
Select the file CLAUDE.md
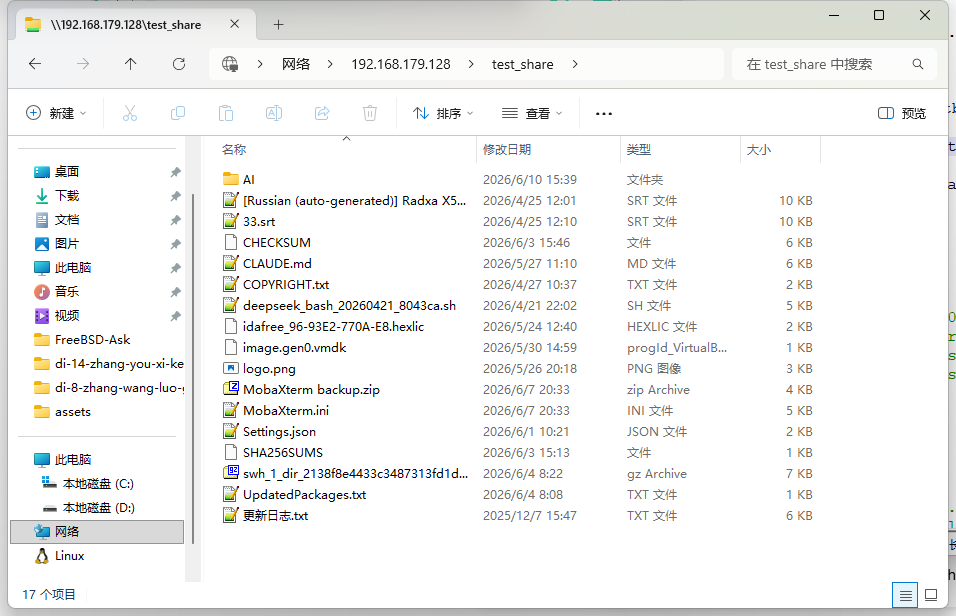tap(277, 263)
